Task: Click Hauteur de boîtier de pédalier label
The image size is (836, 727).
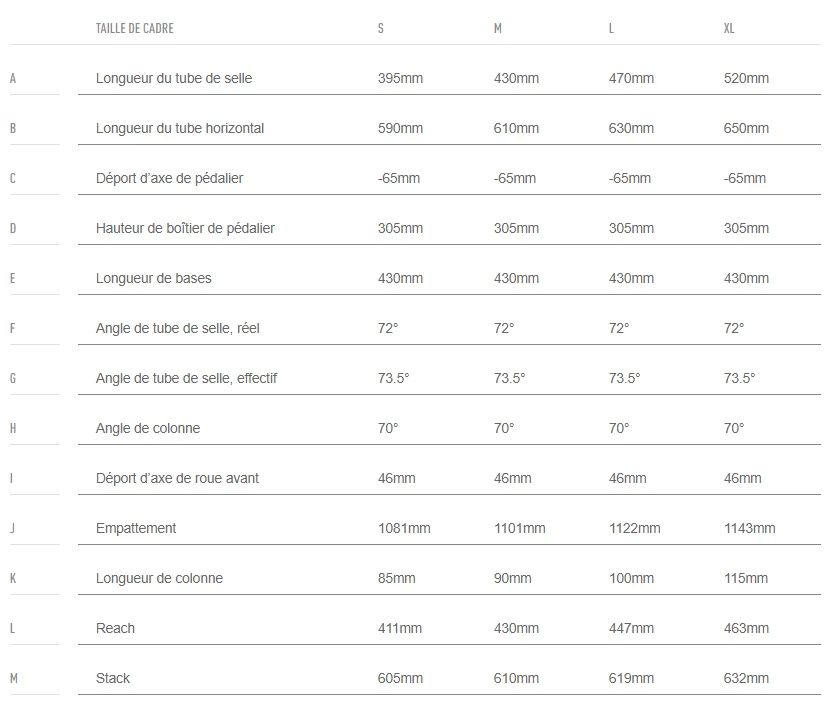Action: [x=185, y=228]
